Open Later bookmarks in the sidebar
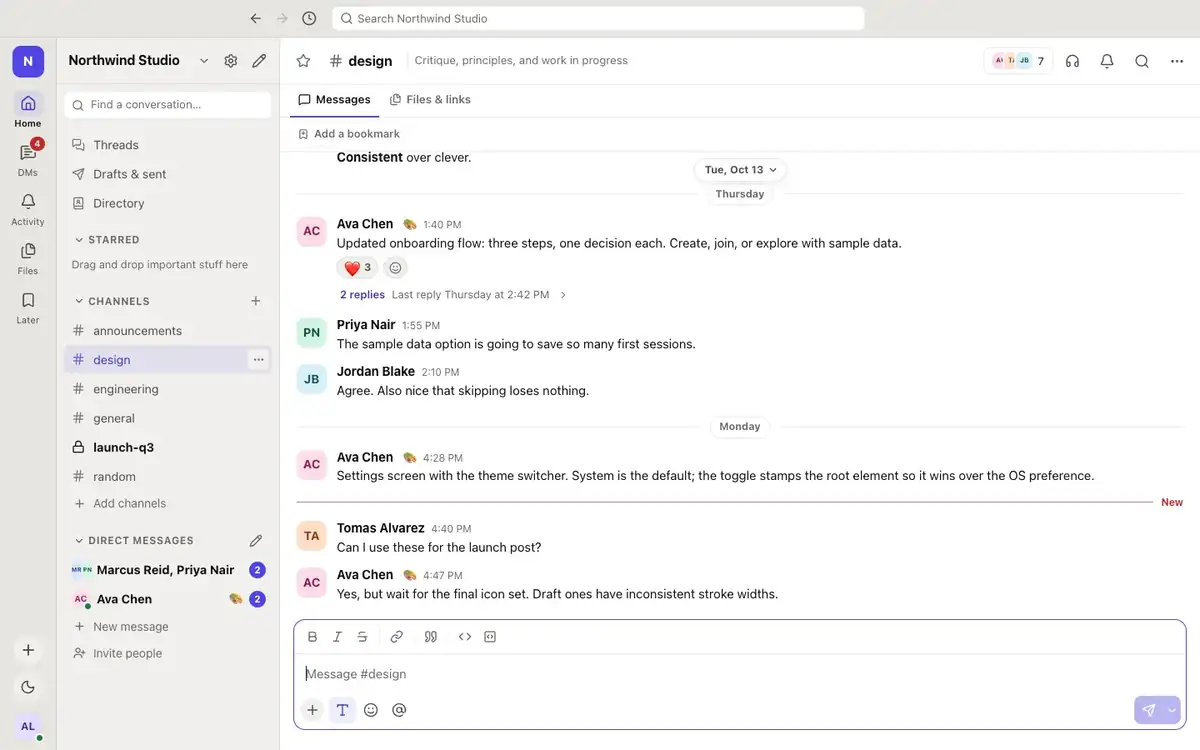 28,306
